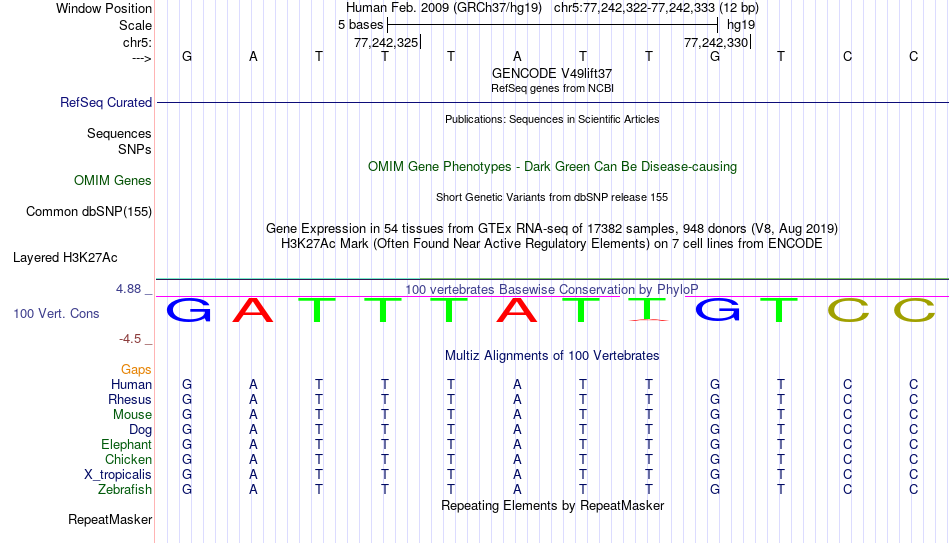
Task: Click GENCODE V49lift37 track title
Action: [552, 73]
